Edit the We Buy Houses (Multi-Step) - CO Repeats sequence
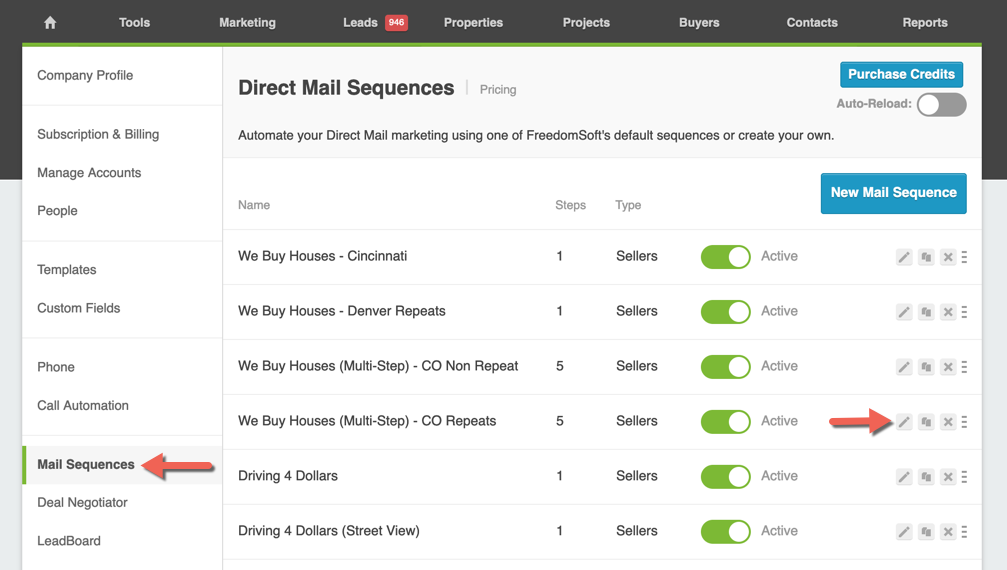The image size is (1007, 570). point(904,422)
